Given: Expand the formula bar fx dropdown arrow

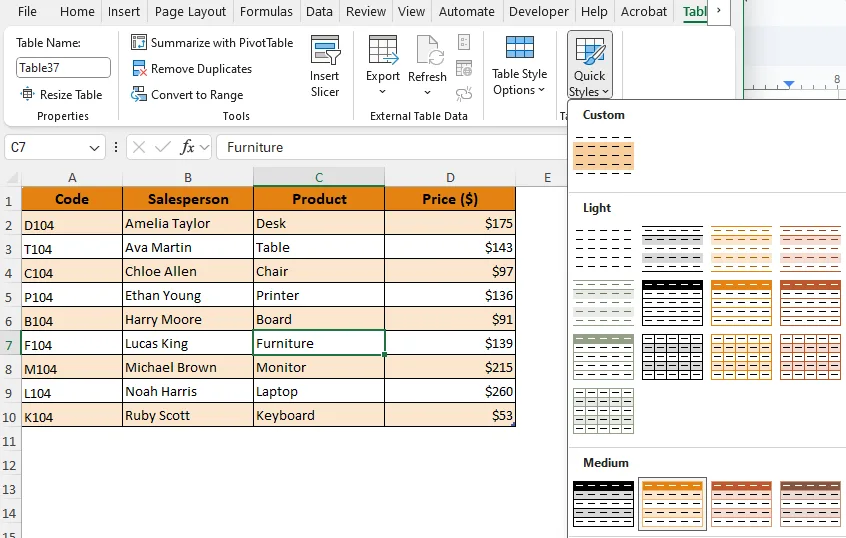Looking at the screenshot, I should (204, 147).
